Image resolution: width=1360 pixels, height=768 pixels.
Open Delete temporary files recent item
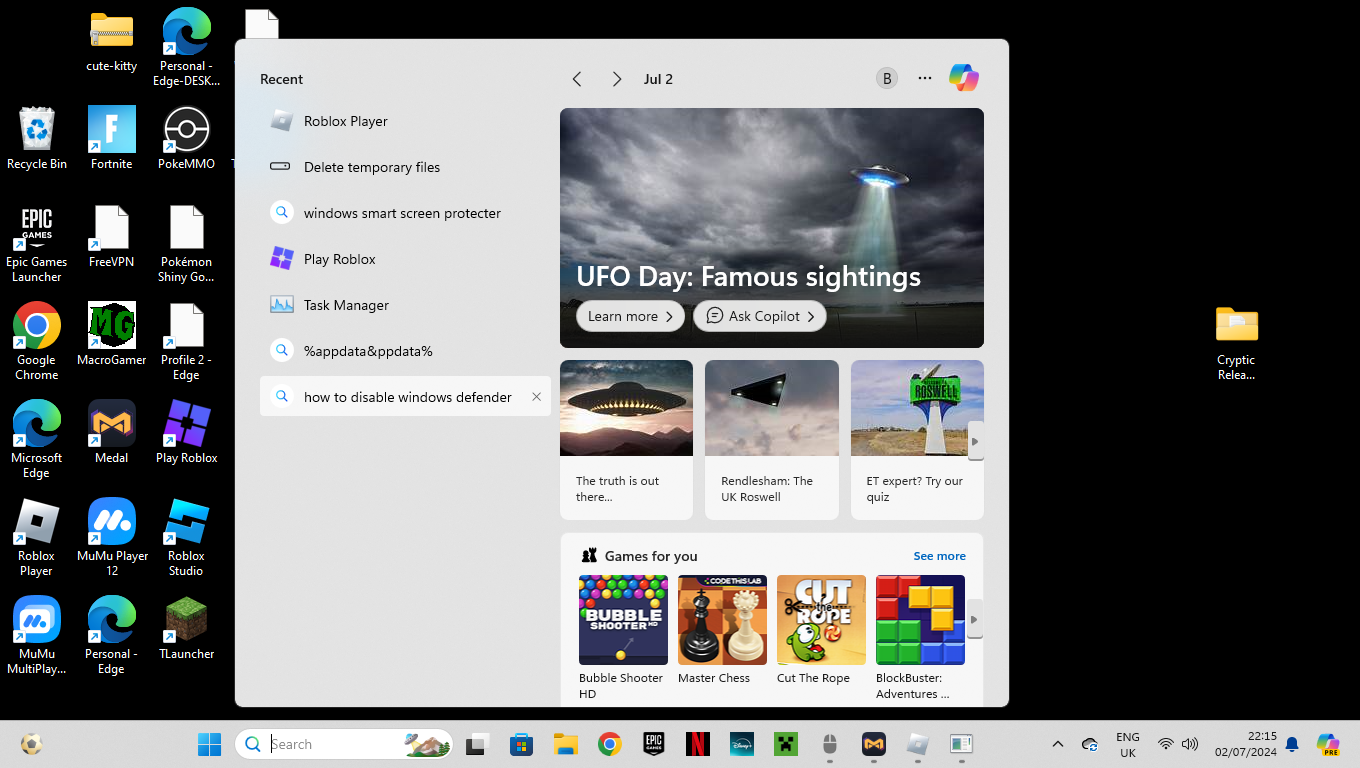click(405, 167)
